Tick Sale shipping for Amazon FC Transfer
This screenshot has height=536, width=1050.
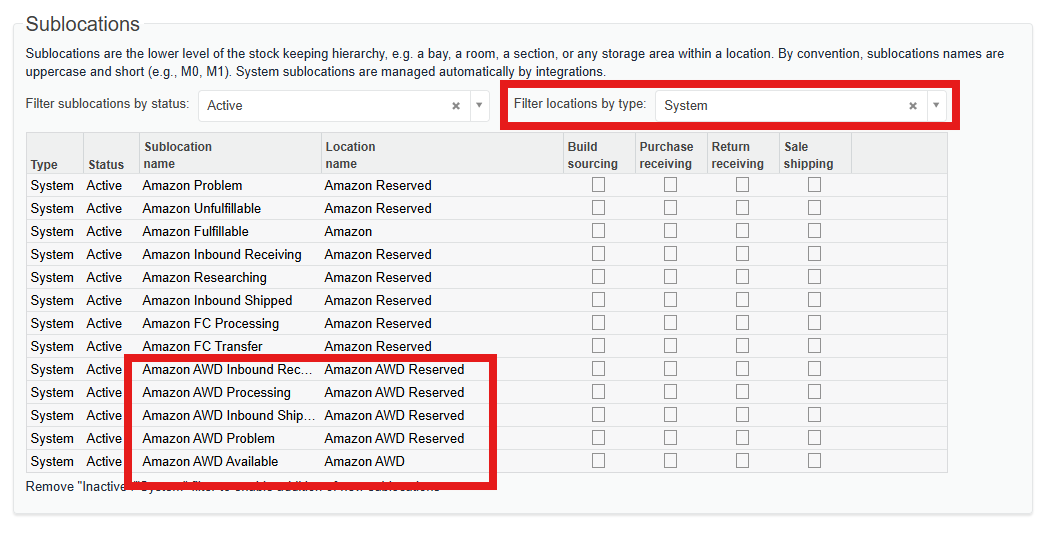(814, 346)
